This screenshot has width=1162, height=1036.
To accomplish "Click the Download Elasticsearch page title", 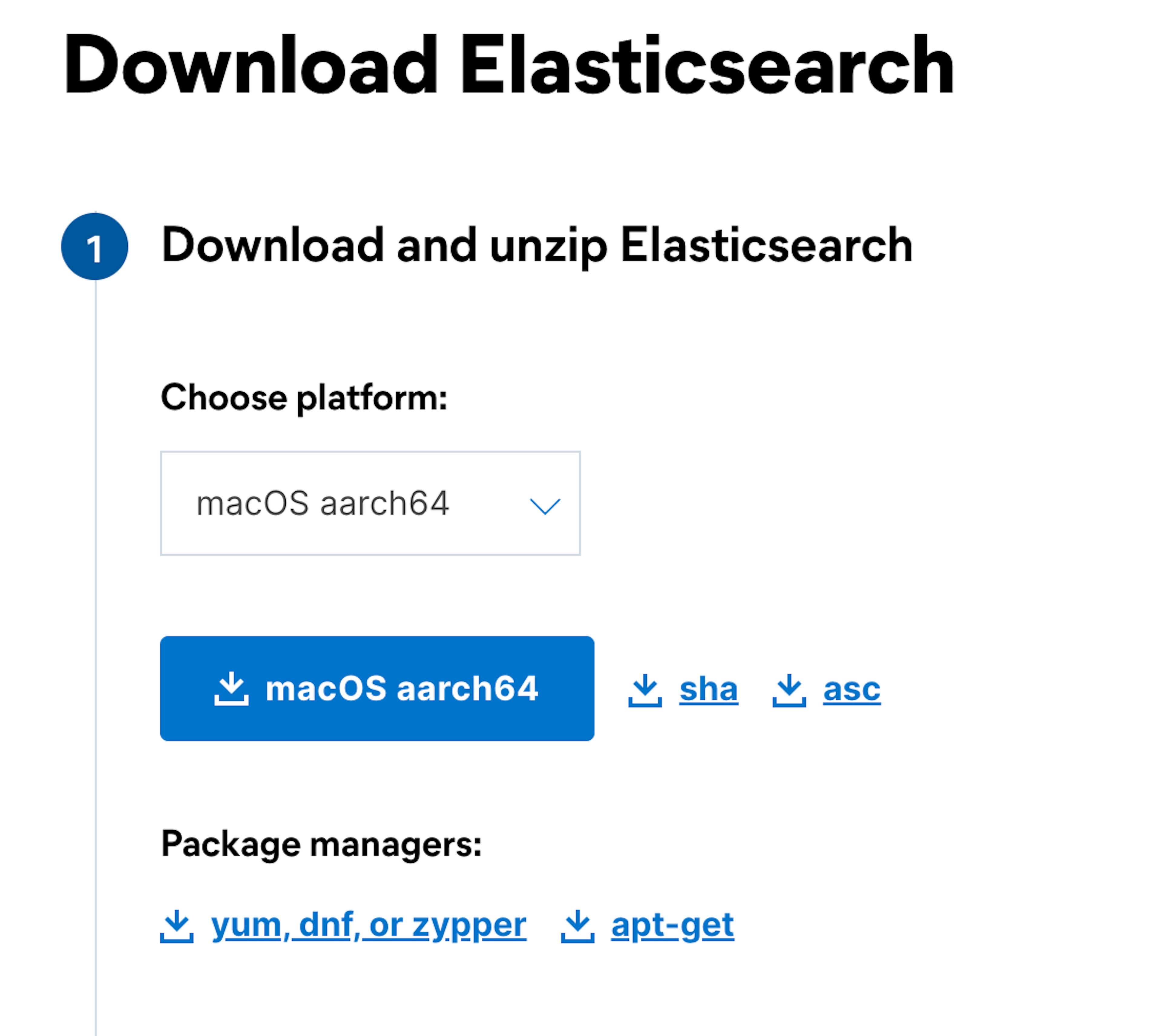I will click(508, 65).
